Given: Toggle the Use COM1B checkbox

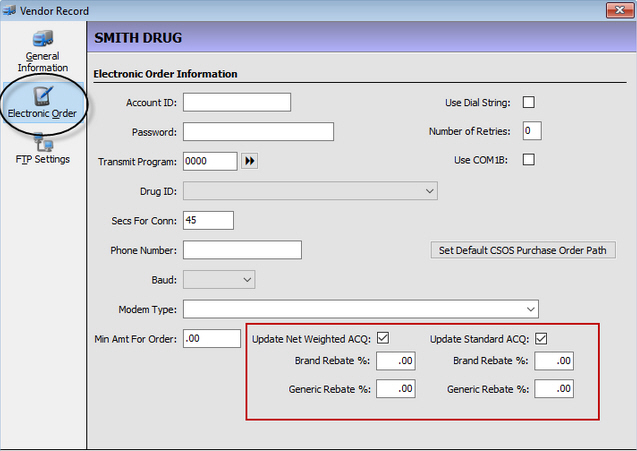Looking at the screenshot, I should point(529,159).
